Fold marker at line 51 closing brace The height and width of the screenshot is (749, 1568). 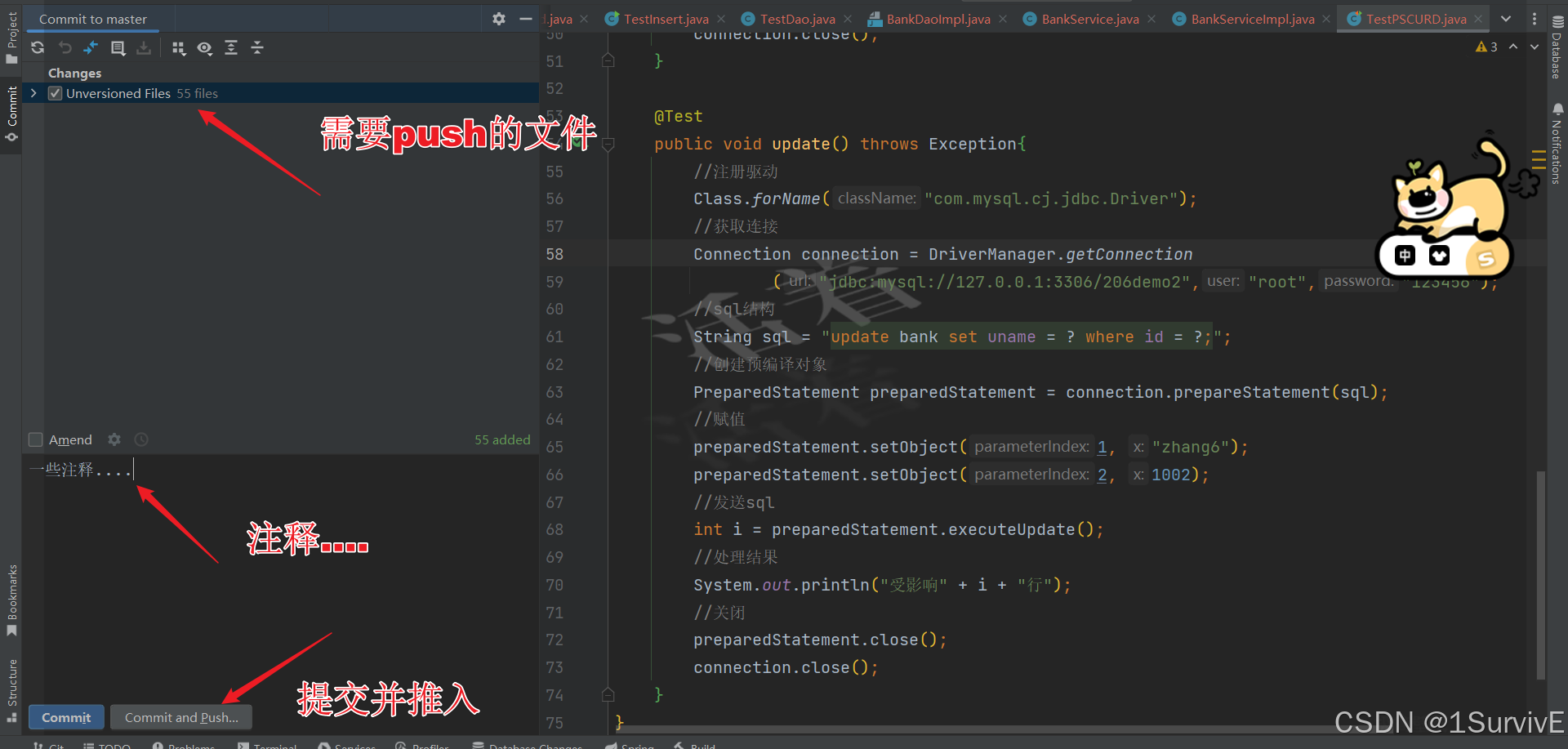click(x=608, y=60)
